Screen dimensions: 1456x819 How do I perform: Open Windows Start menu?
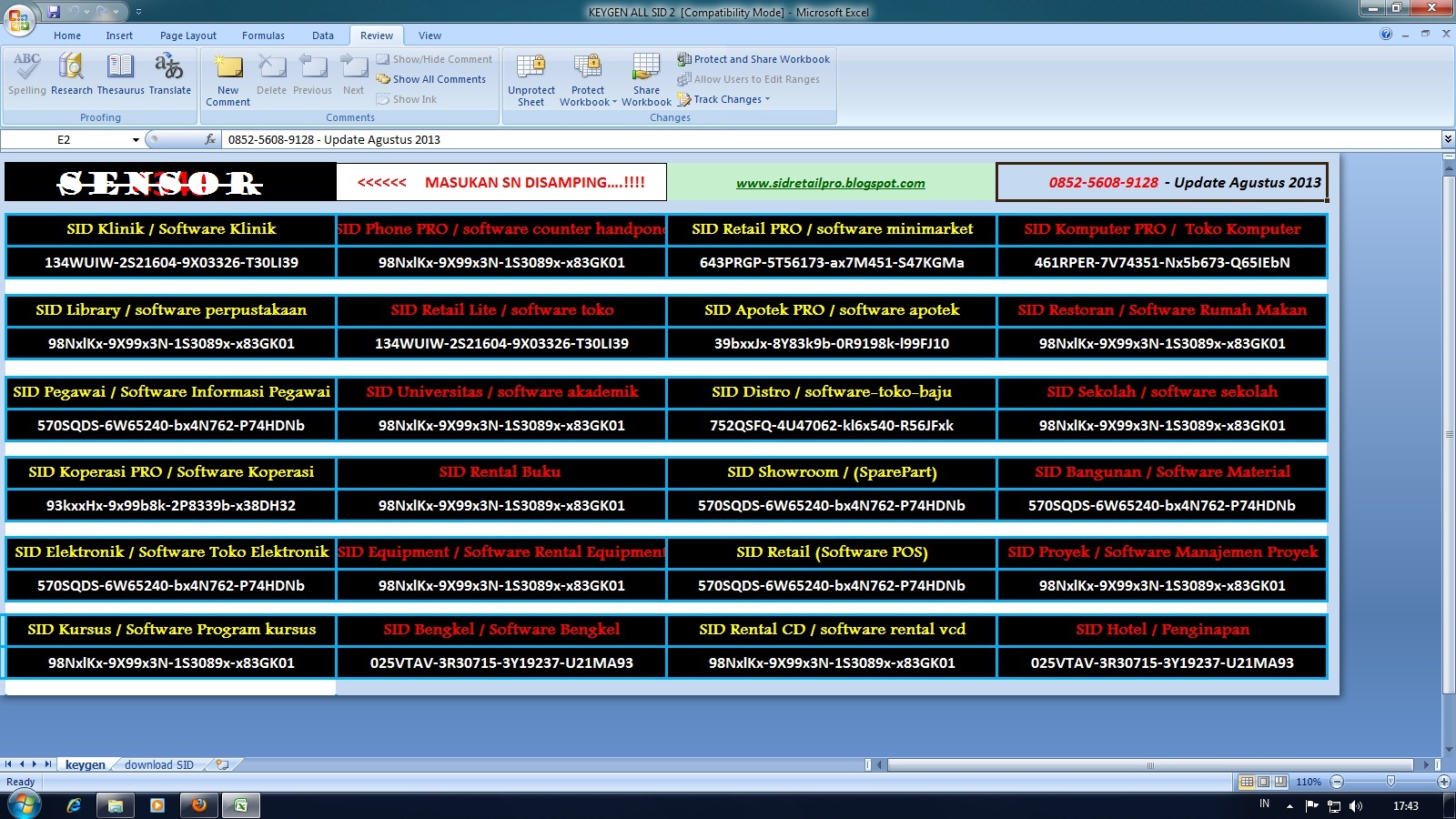pyautogui.click(x=24, y=805)
